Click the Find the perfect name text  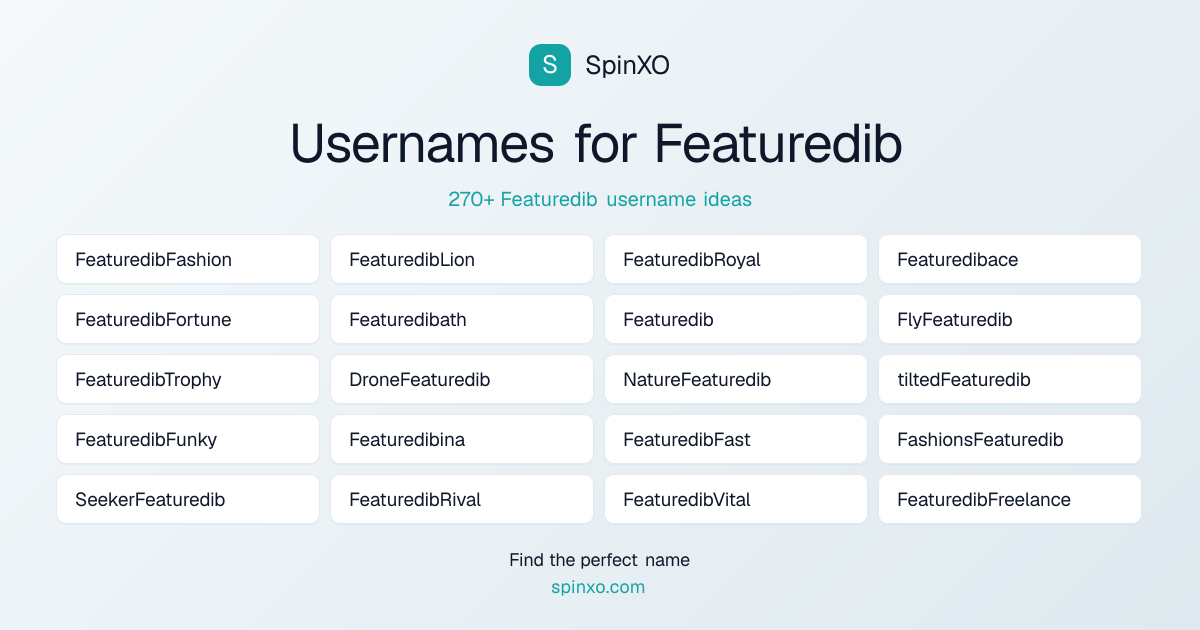click(x=599, y=560)
